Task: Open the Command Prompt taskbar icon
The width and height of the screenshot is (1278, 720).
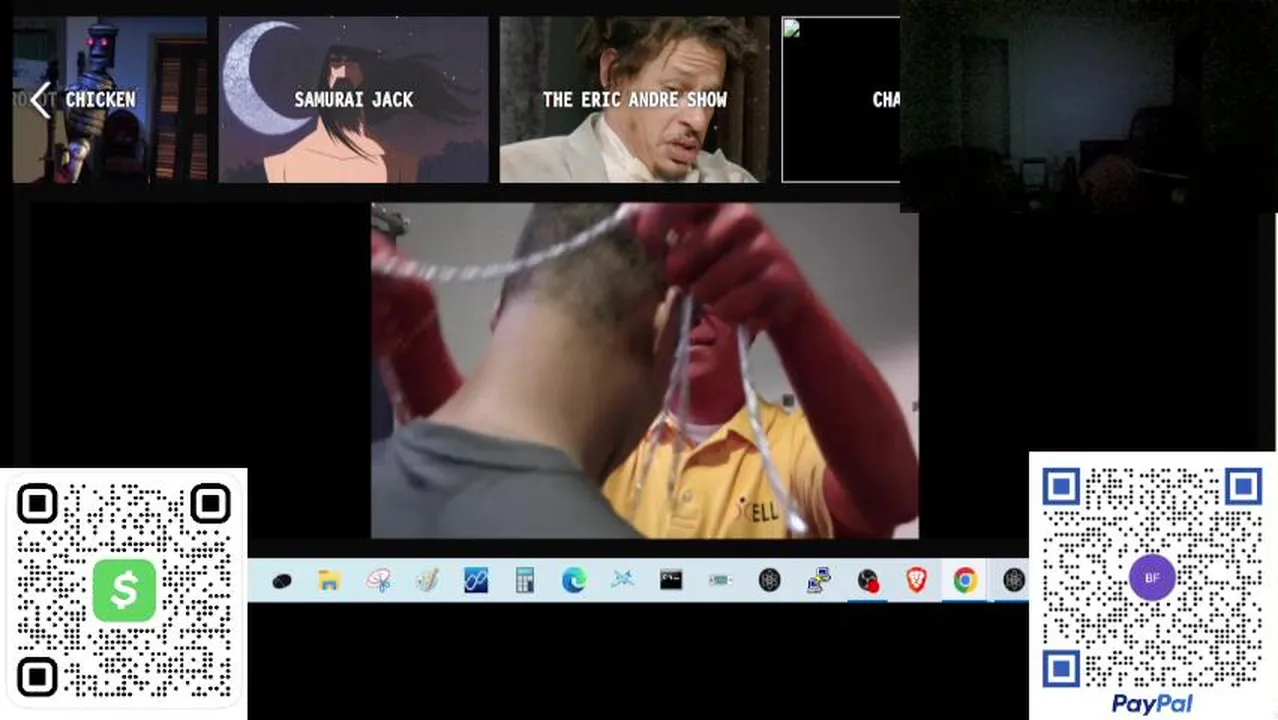Action: click(x=671, y=580)
